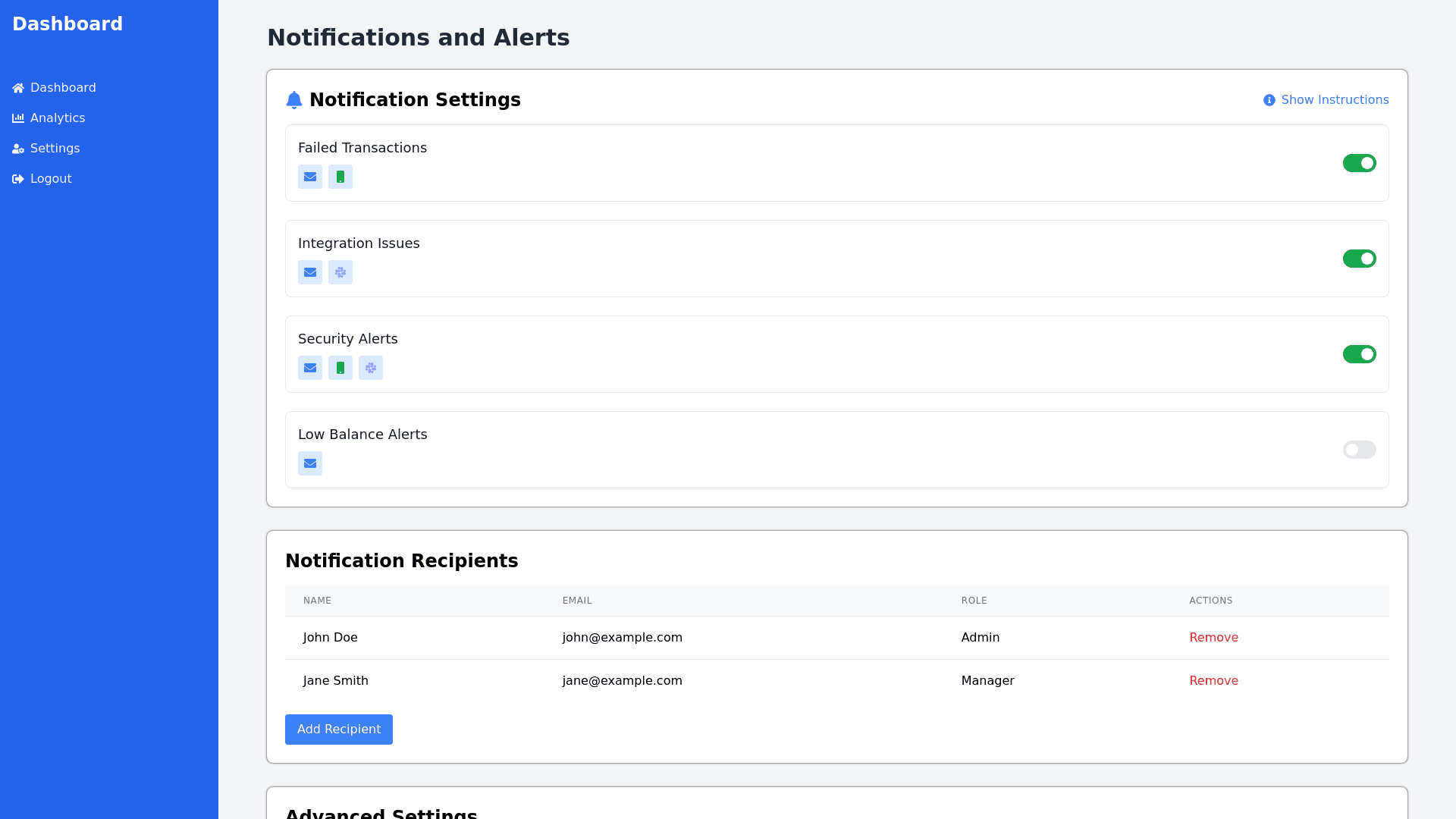
Task: Remove John Doe from recipients
Action: (1213, 638)
